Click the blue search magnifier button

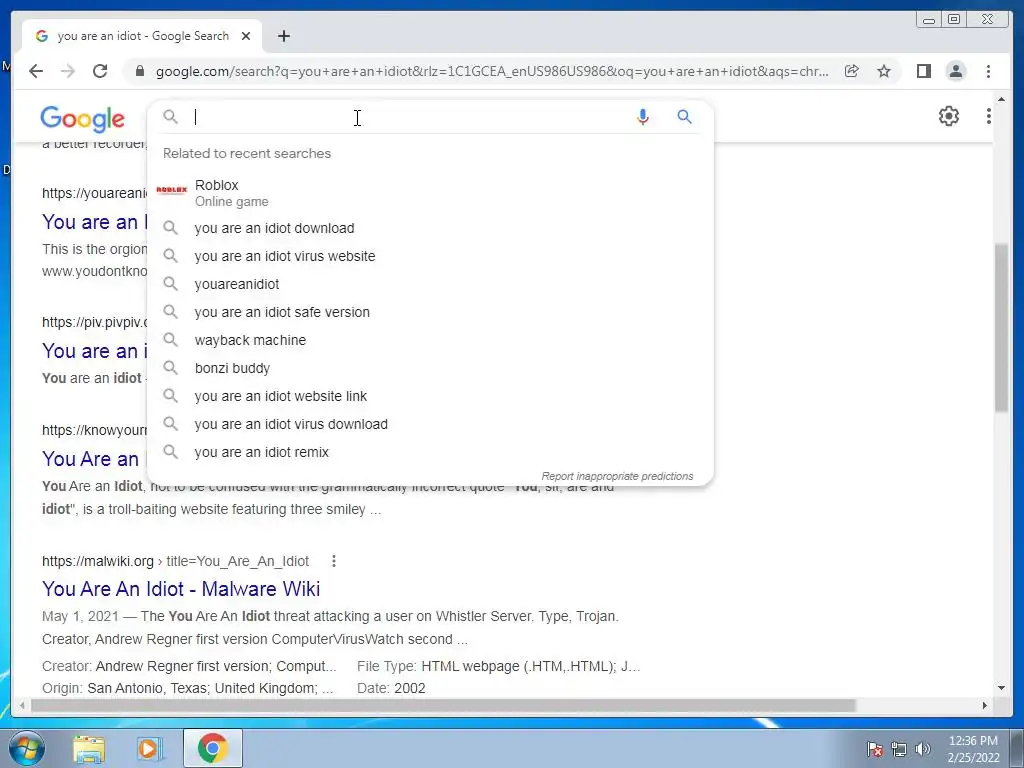(x=684, y=117)
